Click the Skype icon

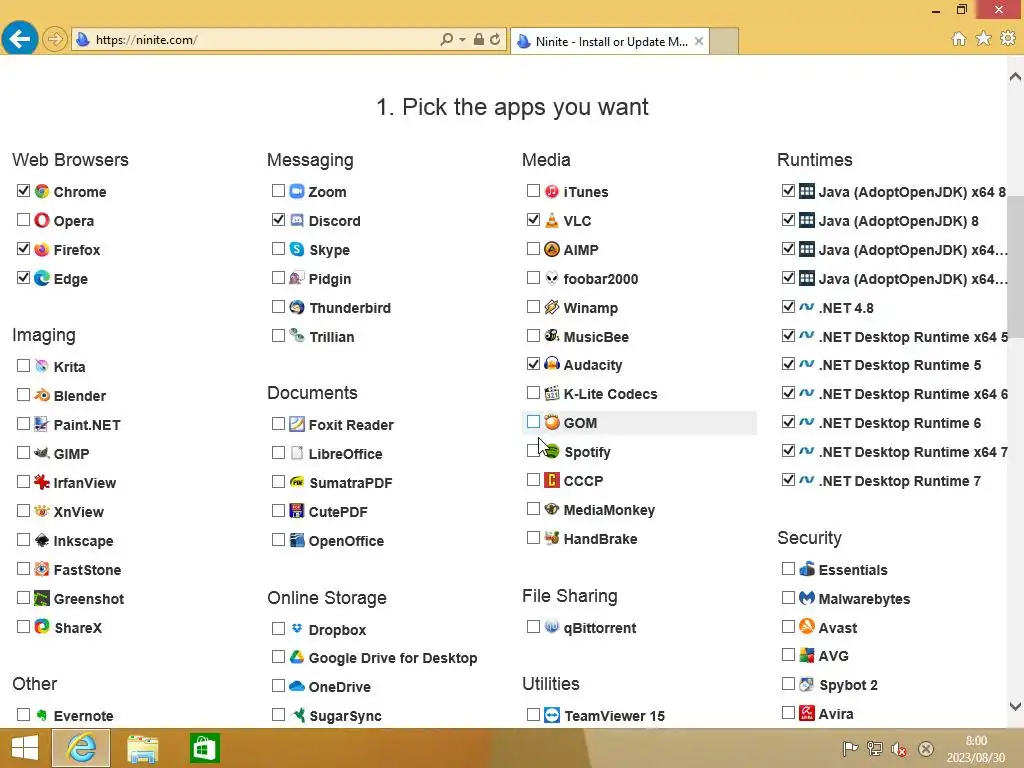[296, 249]
